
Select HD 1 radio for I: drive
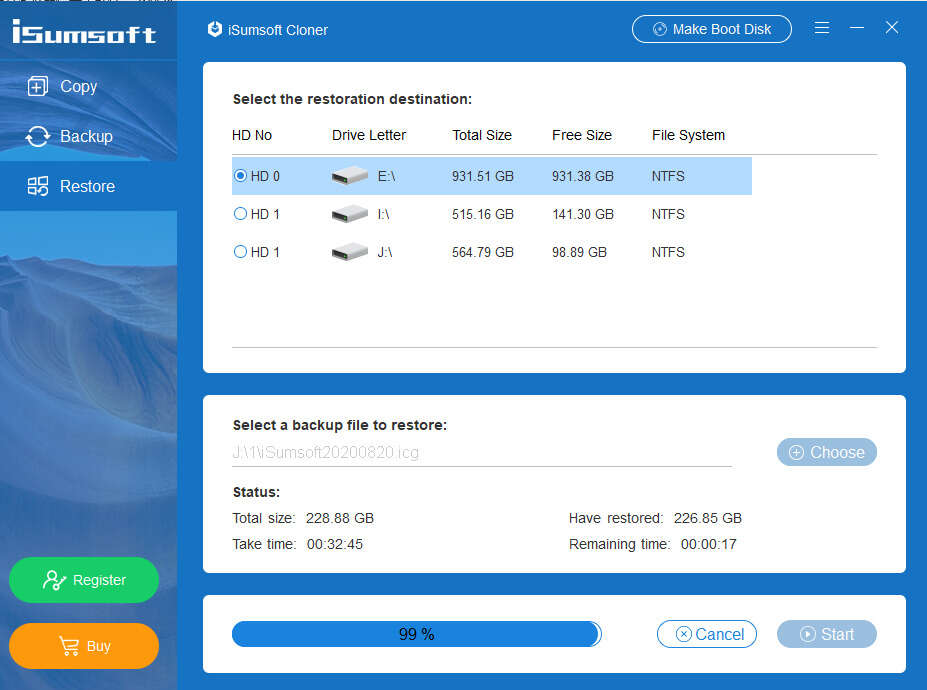click(x=240, y=213)
